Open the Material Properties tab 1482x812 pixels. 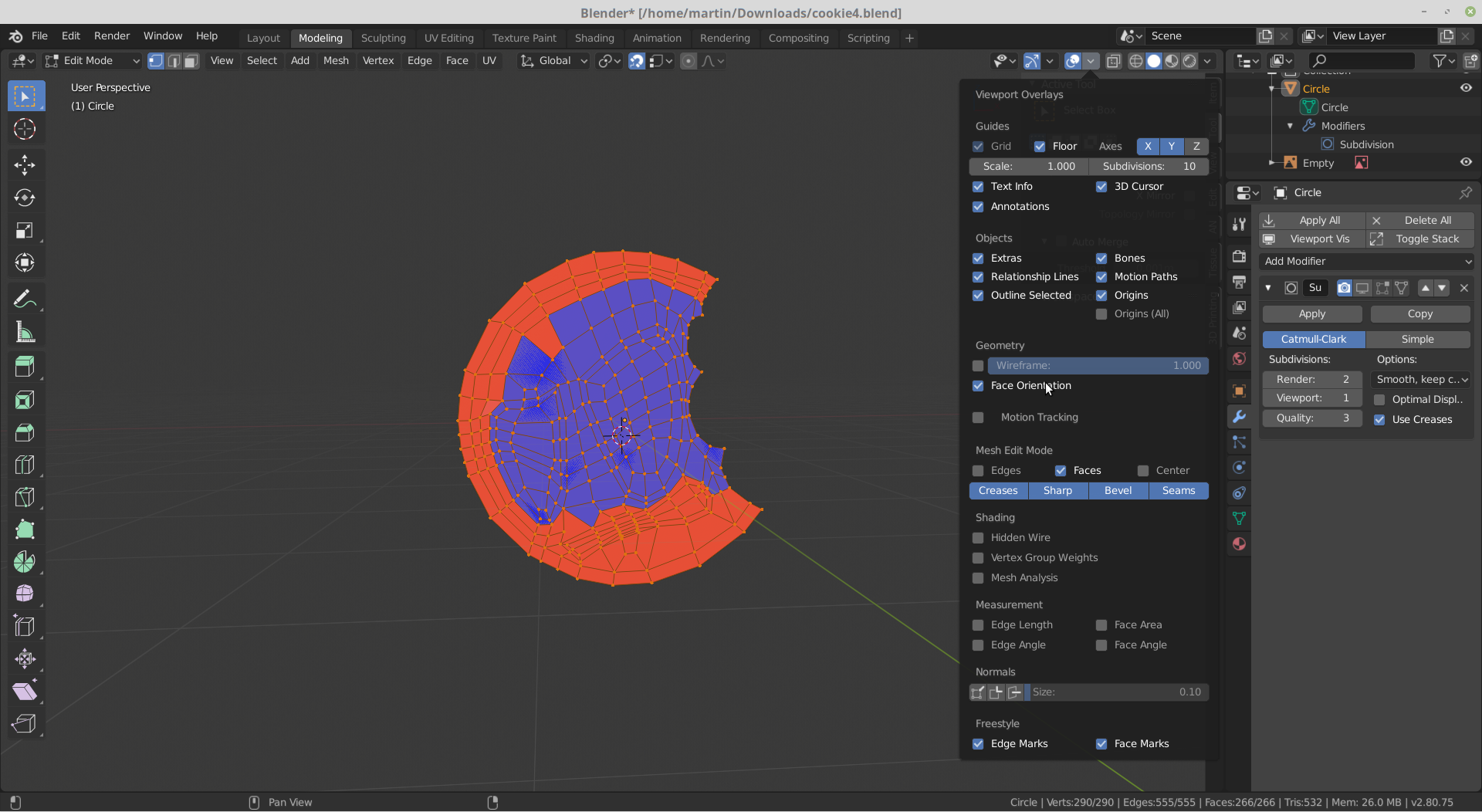[x=1239, y=544]
